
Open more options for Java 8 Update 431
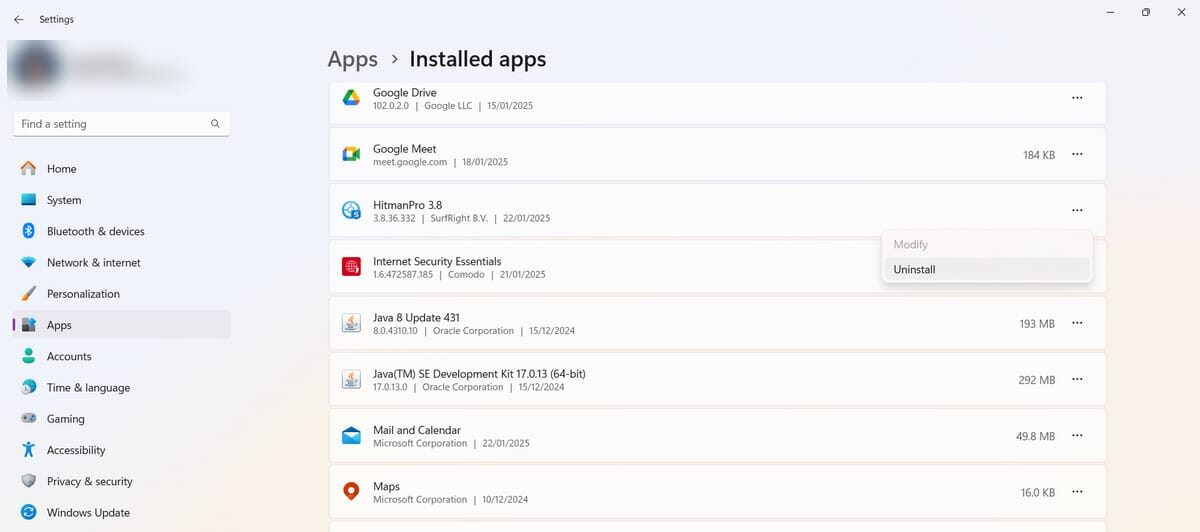coord(1077,323)
